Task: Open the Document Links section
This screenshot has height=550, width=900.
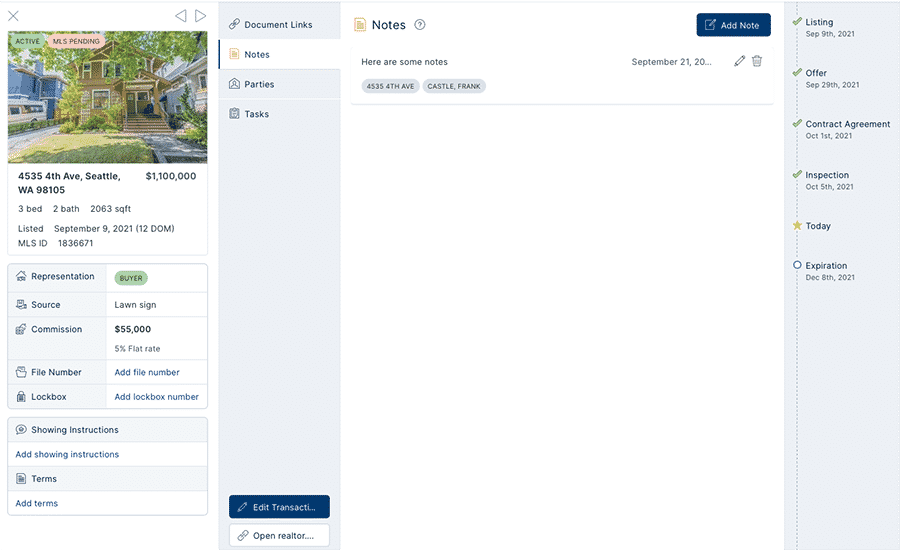Action: [280, 25]
